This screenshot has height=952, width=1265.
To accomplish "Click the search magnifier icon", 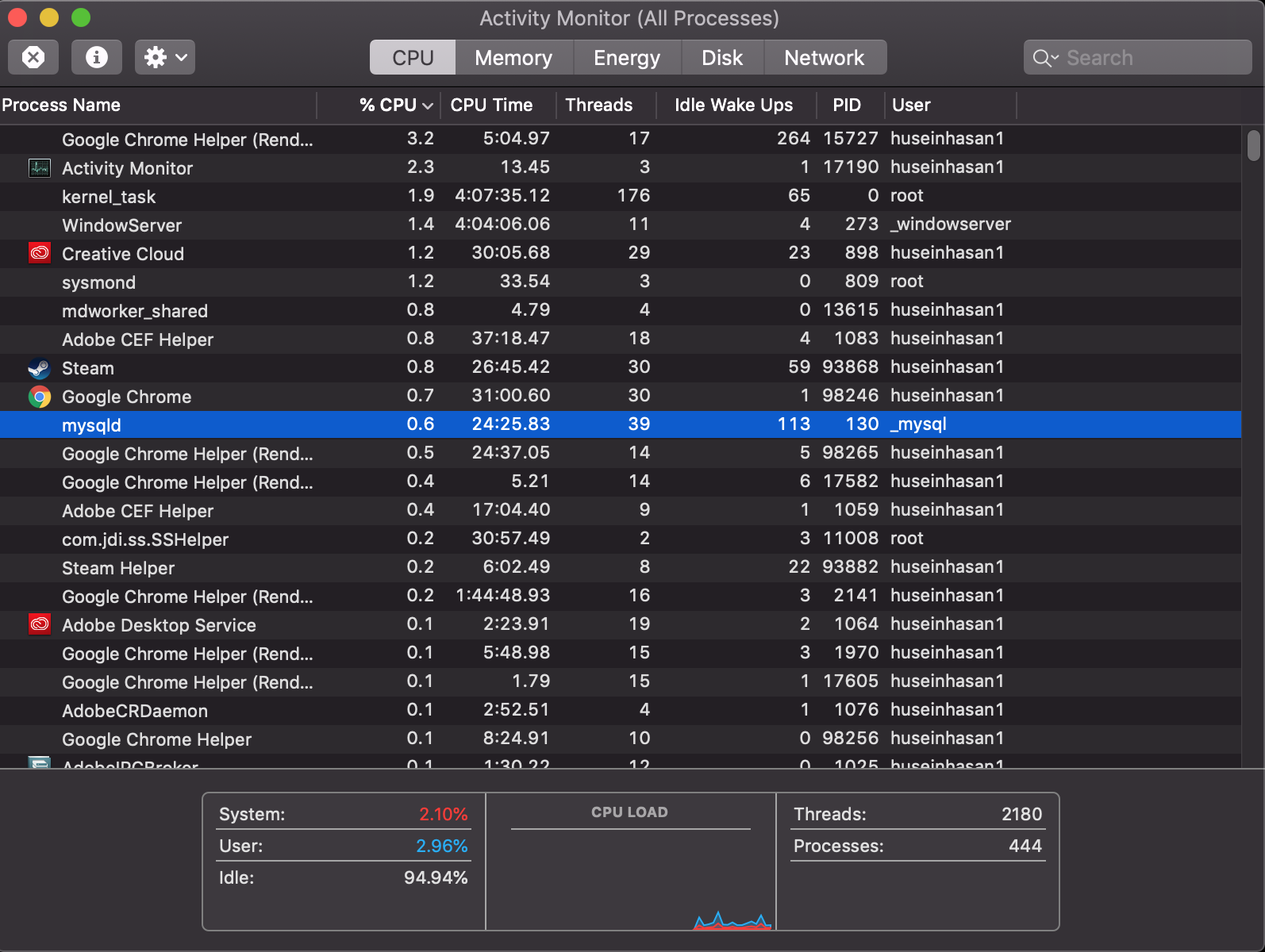I will (1044, 58).
